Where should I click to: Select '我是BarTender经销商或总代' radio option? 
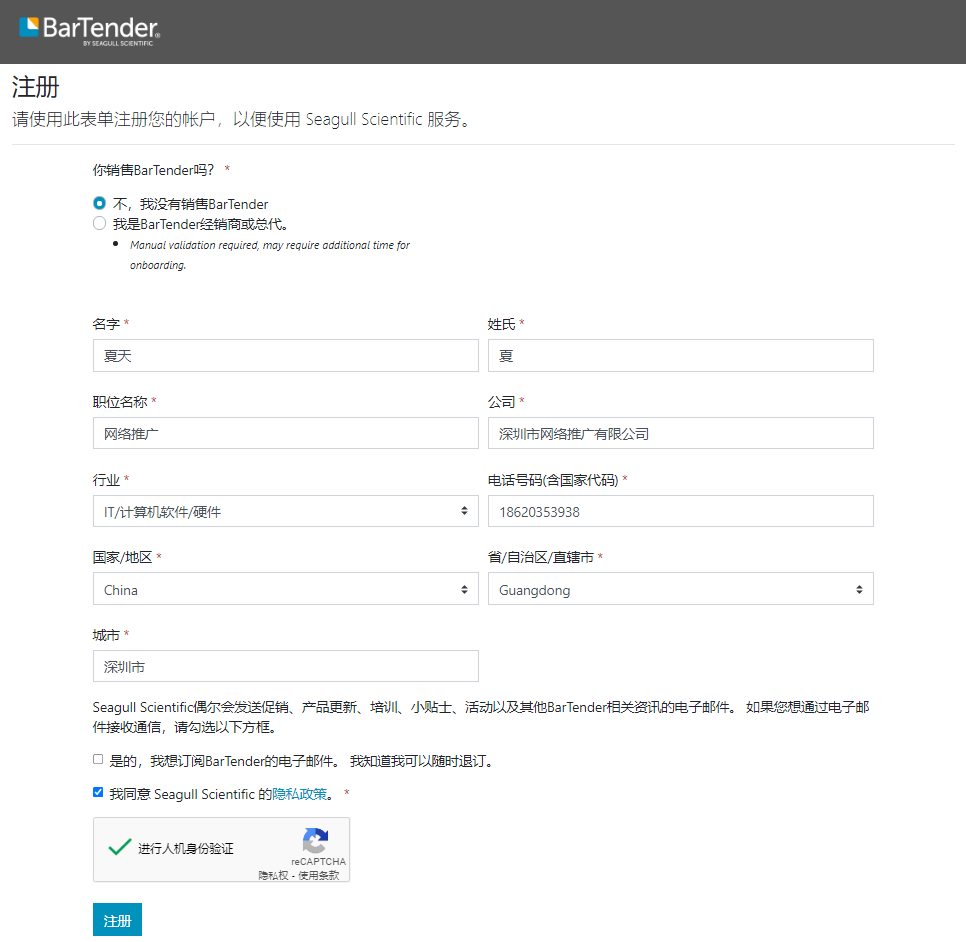point(99,223)
